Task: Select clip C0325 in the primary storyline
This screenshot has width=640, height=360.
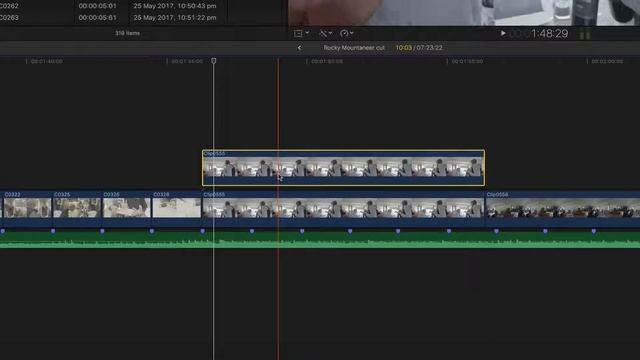Action: (x=77, y=208)
